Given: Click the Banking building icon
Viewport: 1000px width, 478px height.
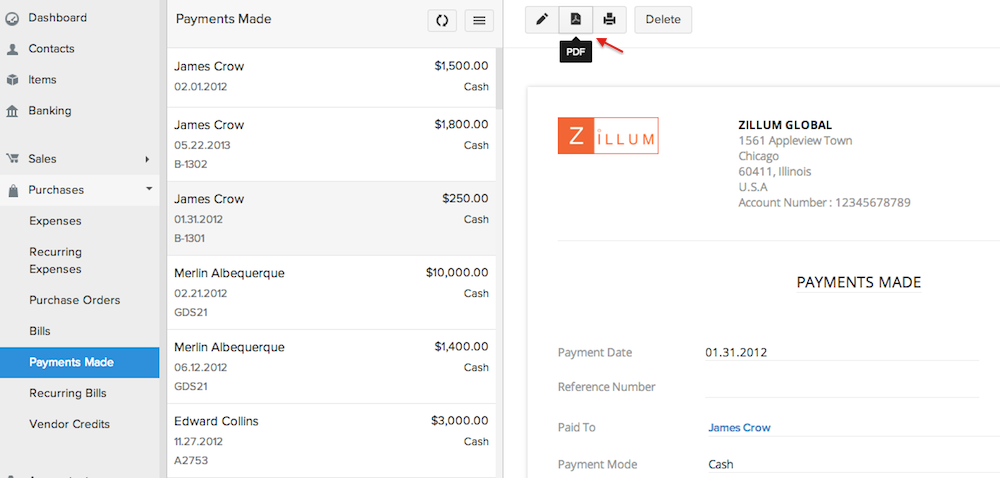Looking at the screenshot, I should coord(13,111).
